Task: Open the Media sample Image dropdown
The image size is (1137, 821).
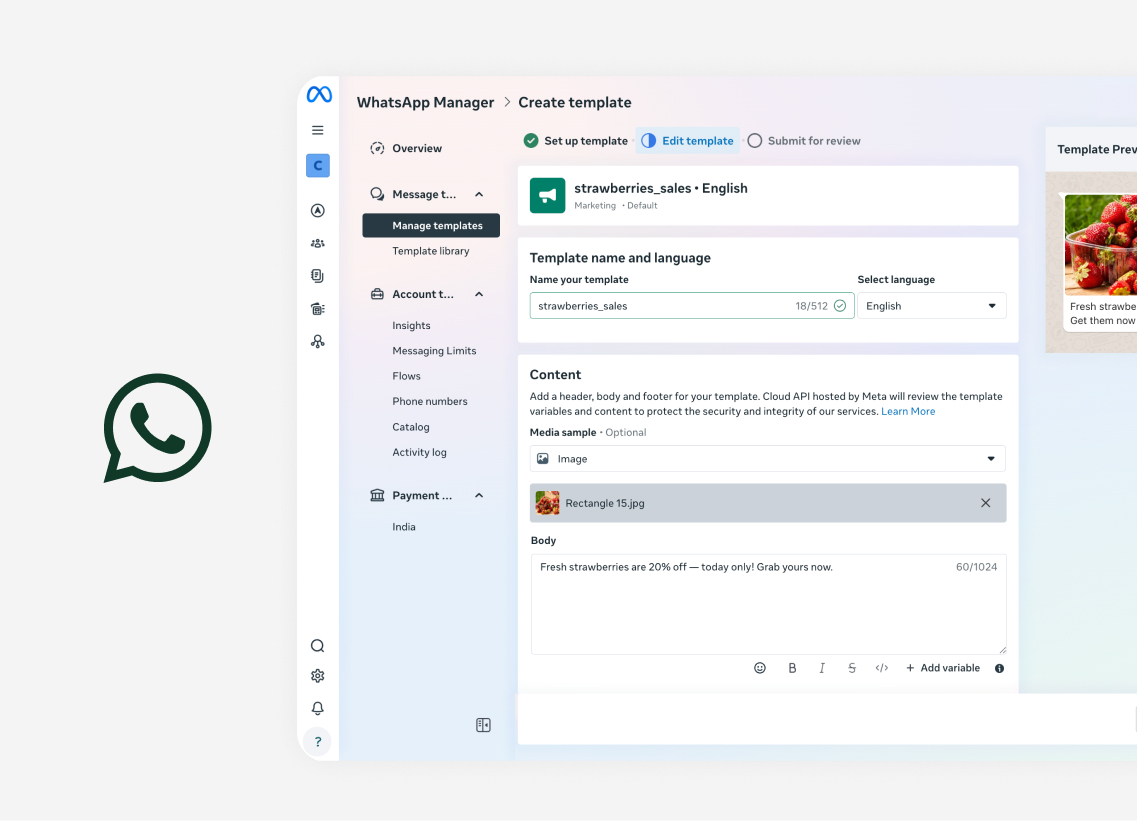Action: pos(767,459)
